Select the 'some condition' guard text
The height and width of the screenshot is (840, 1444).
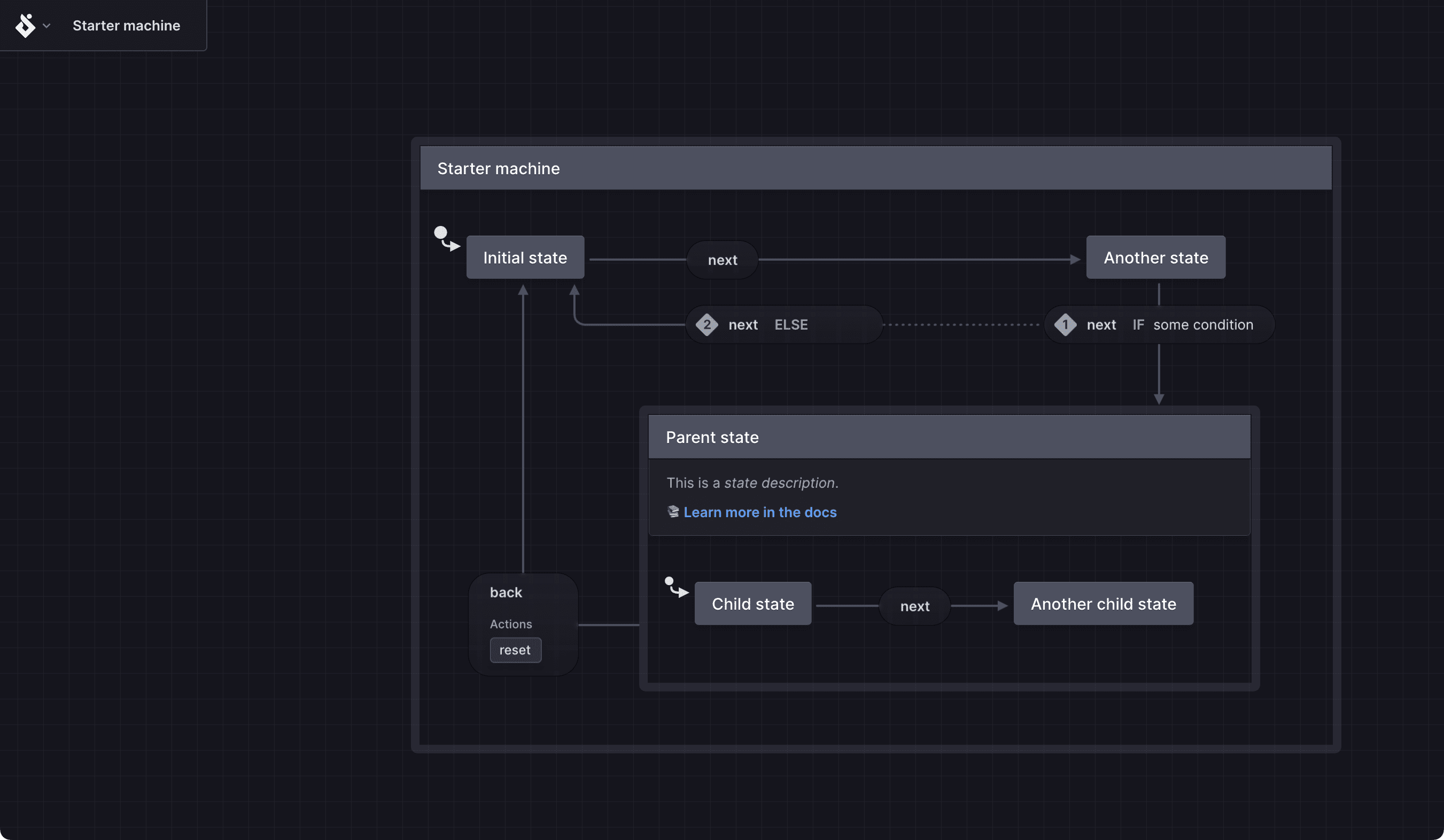1203,325
